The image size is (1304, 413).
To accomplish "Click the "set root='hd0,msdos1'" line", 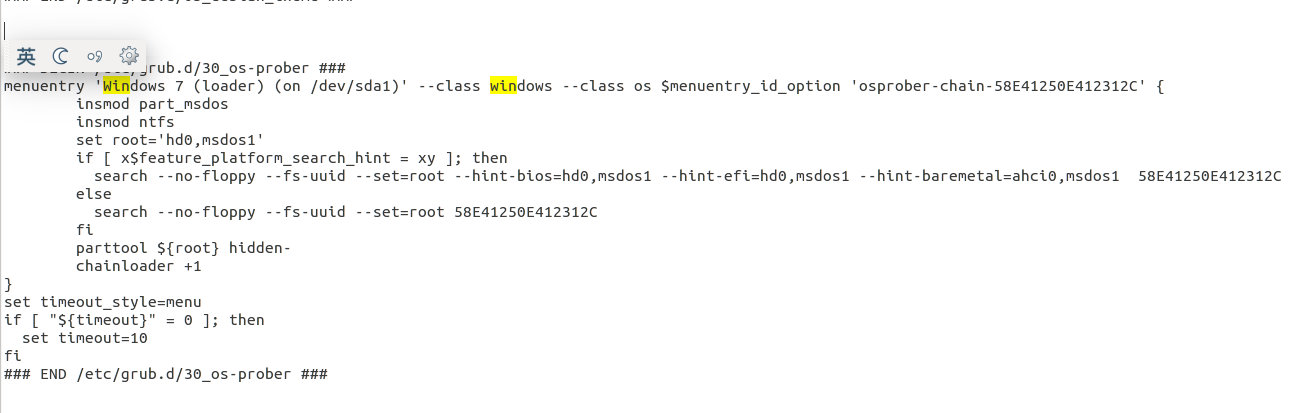I will coord(169,140).
